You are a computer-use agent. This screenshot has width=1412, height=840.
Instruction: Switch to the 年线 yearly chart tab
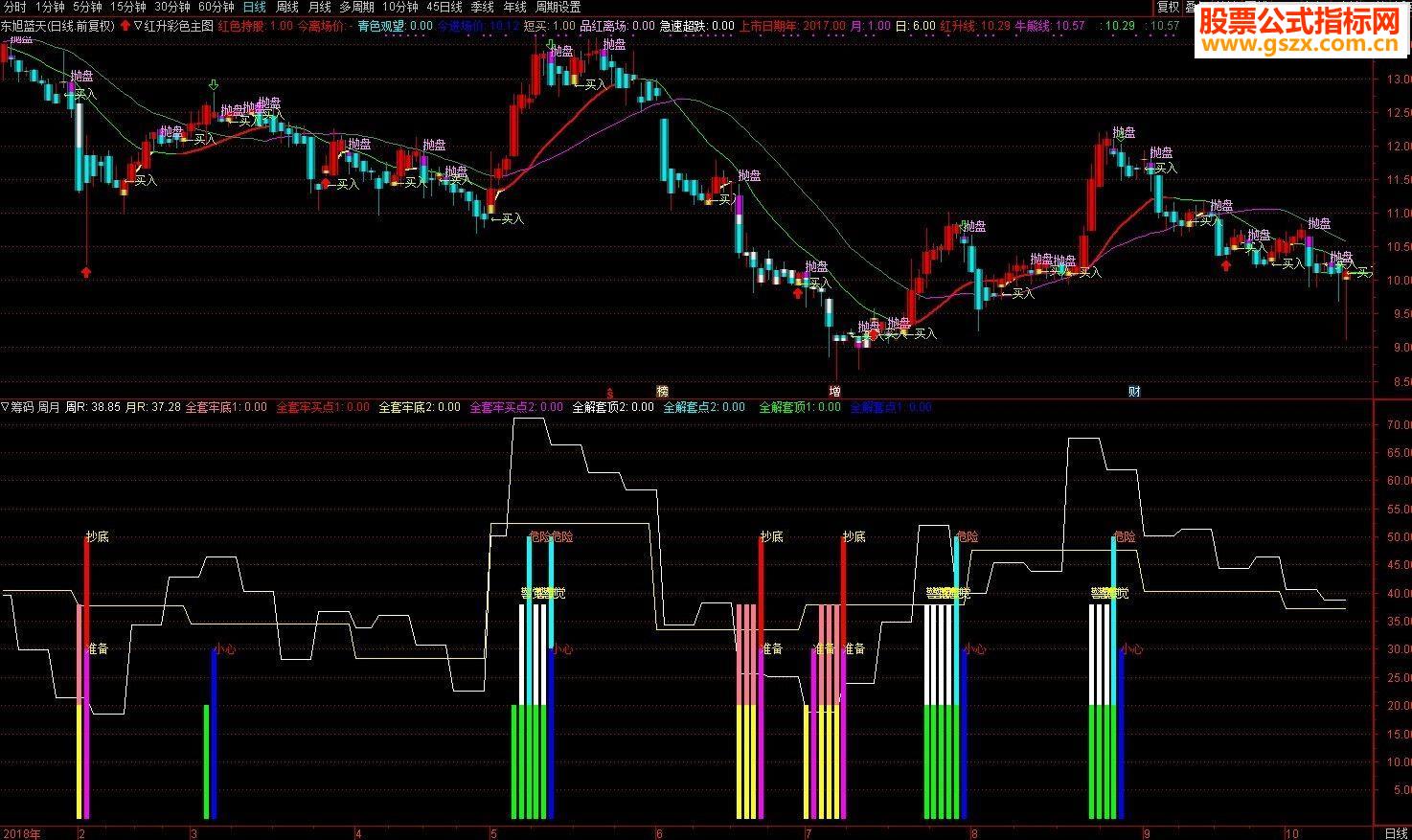click(x=514, y=7)
